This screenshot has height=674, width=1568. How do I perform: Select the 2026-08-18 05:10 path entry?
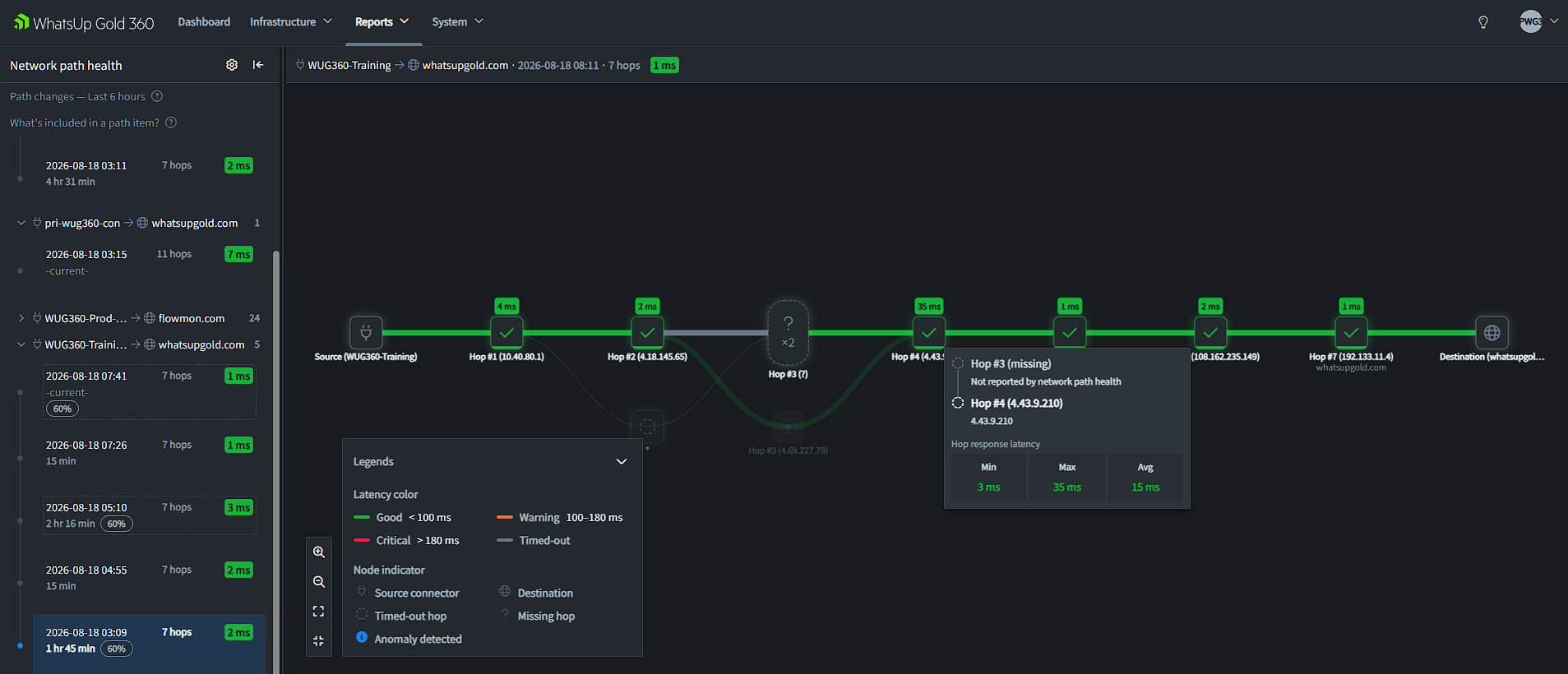(149, 515)
